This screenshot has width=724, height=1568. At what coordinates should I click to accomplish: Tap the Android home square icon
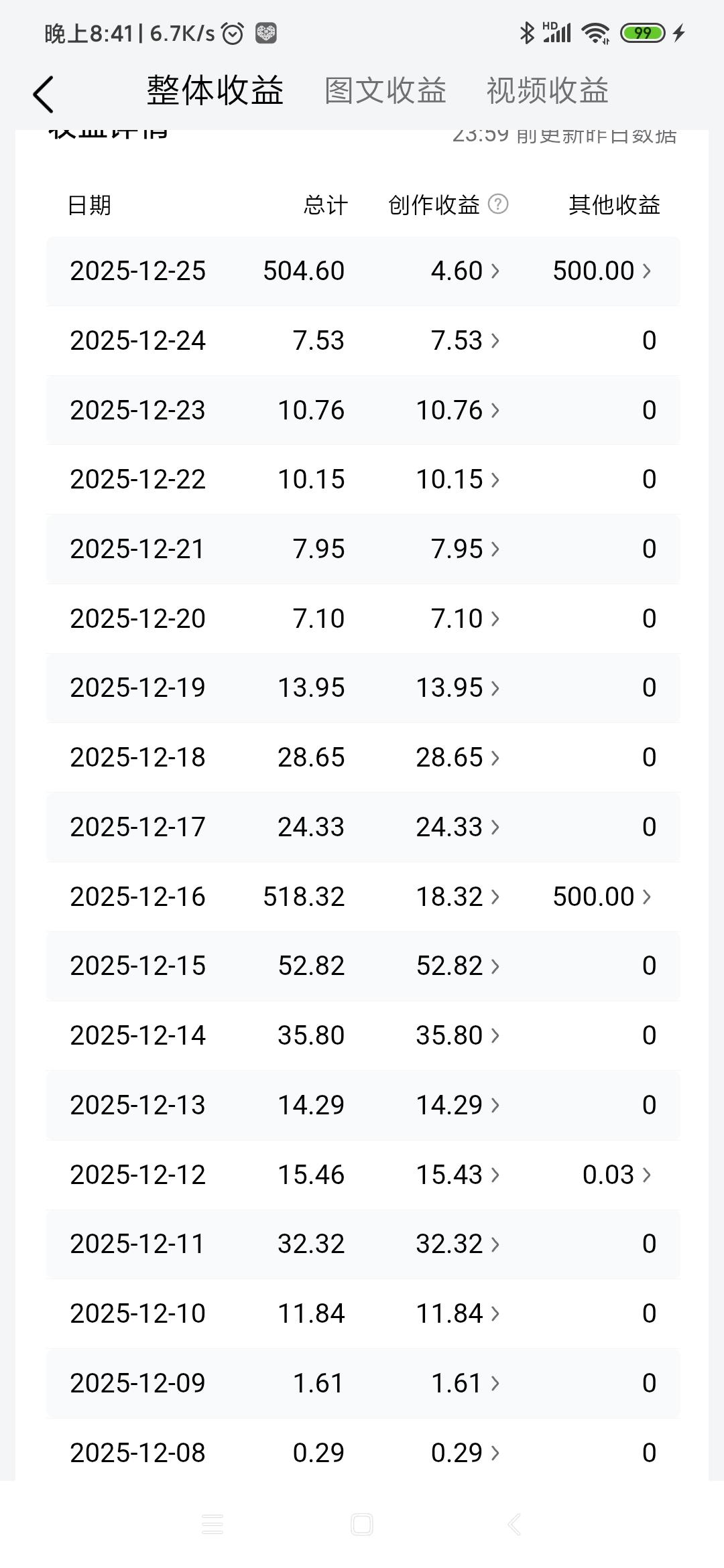pos(362,1524)
